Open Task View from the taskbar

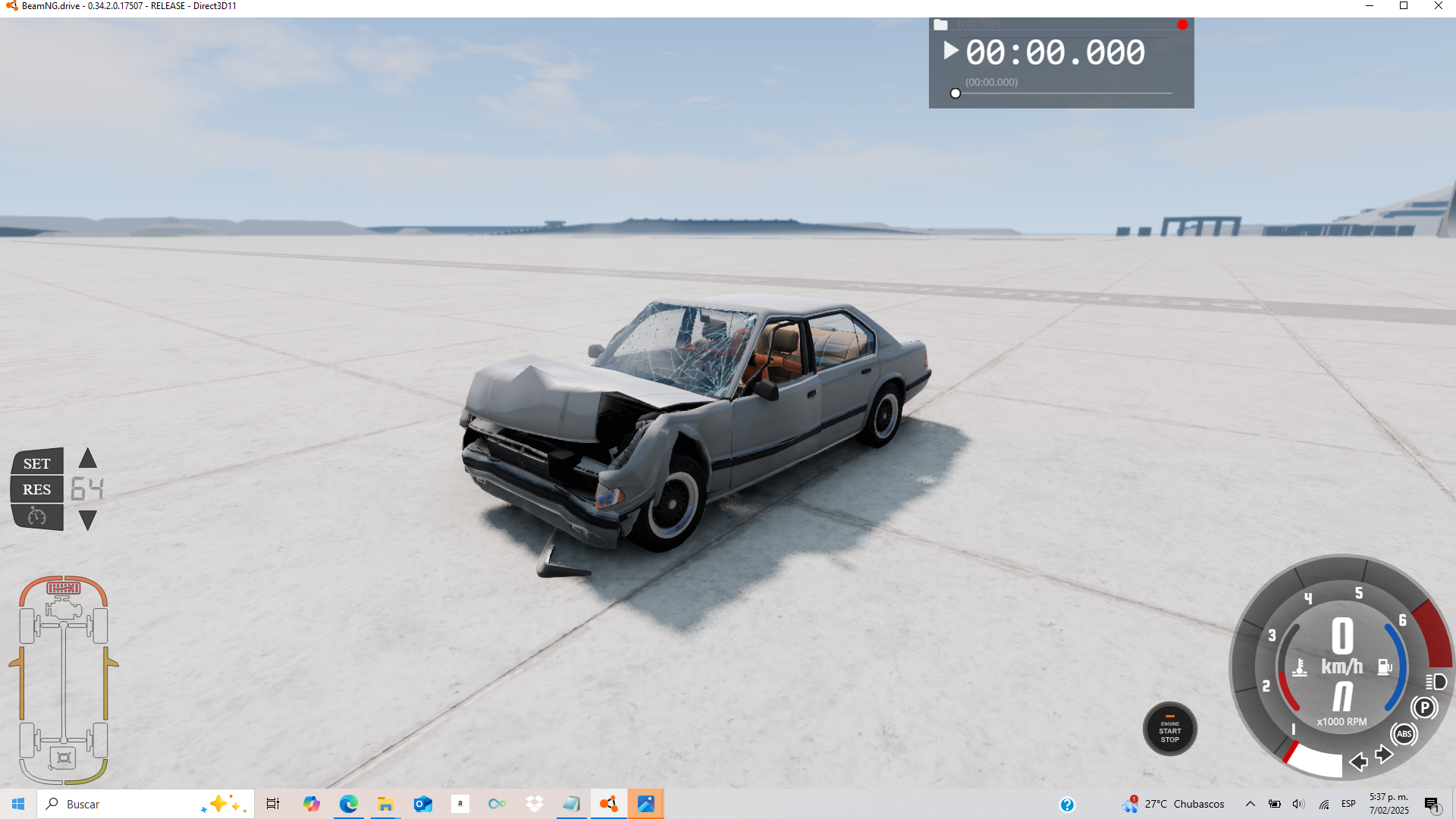coord(273,804)
